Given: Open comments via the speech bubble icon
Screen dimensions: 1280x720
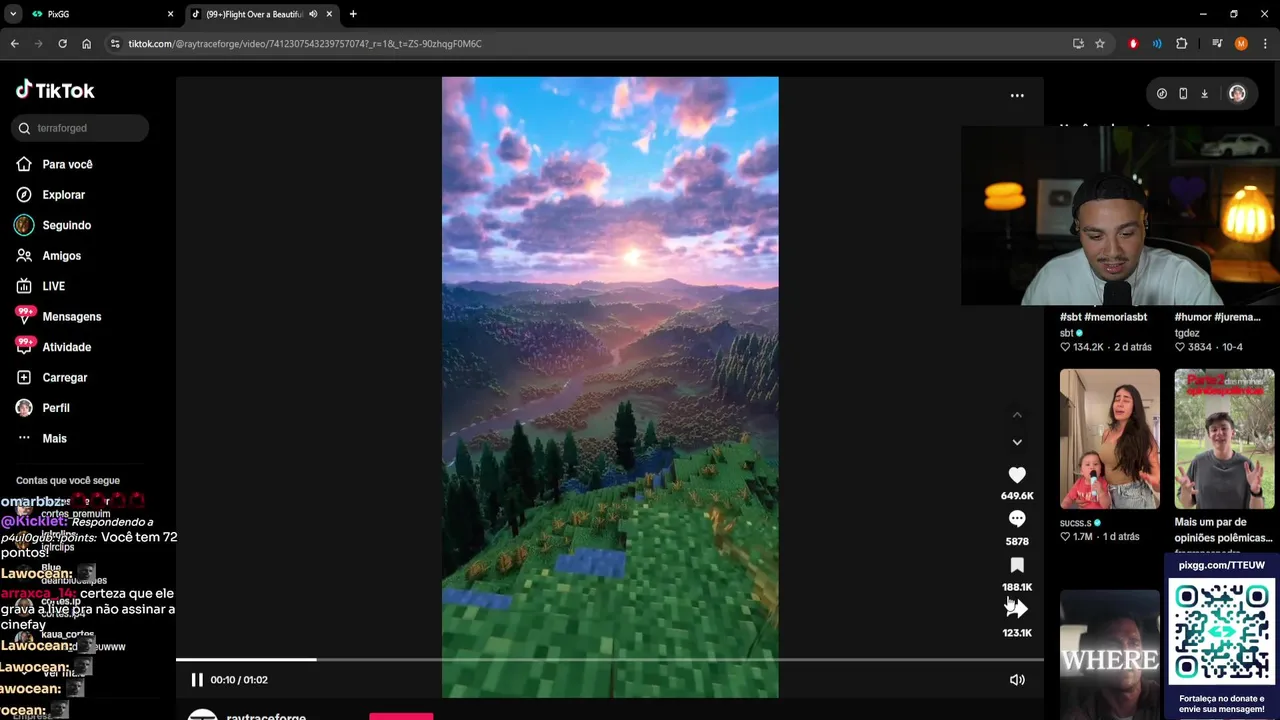Looking at the screenshot, I should tap(1017, 519).
